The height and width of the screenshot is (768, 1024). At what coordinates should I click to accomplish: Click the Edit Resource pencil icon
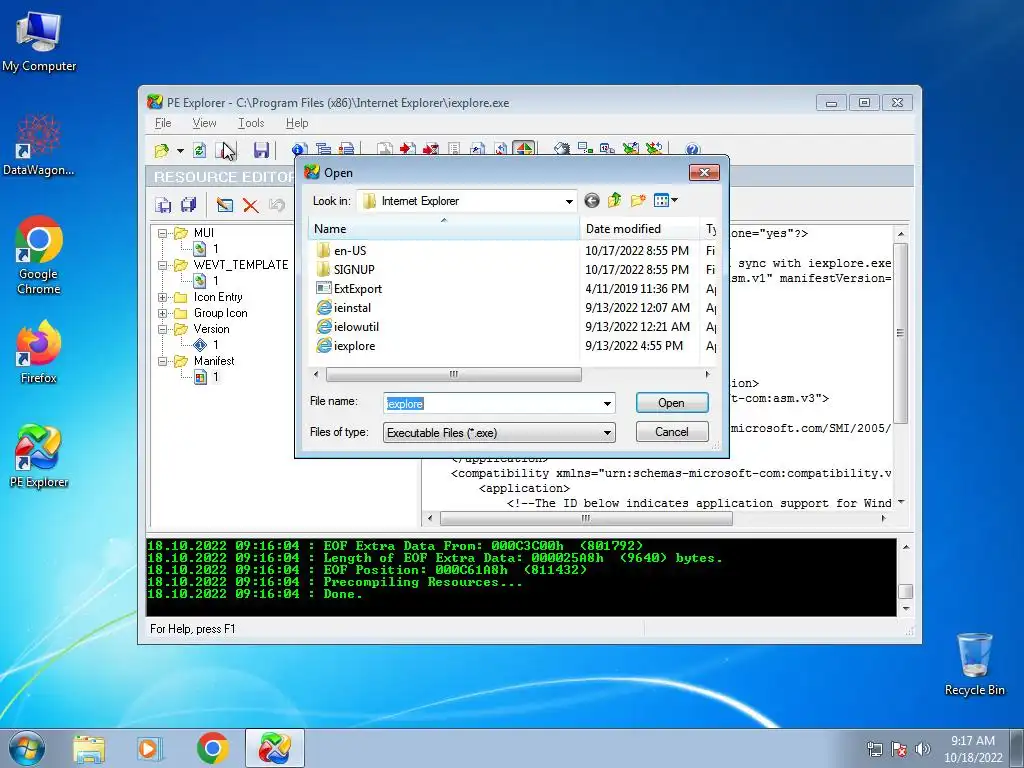(x=225, y=205)
